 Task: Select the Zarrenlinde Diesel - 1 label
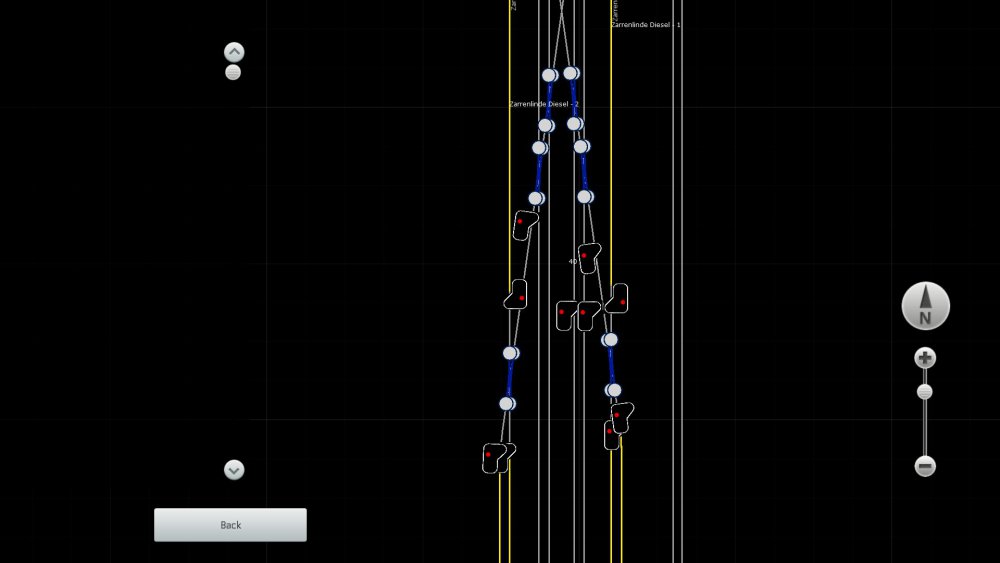pos(646,24)
